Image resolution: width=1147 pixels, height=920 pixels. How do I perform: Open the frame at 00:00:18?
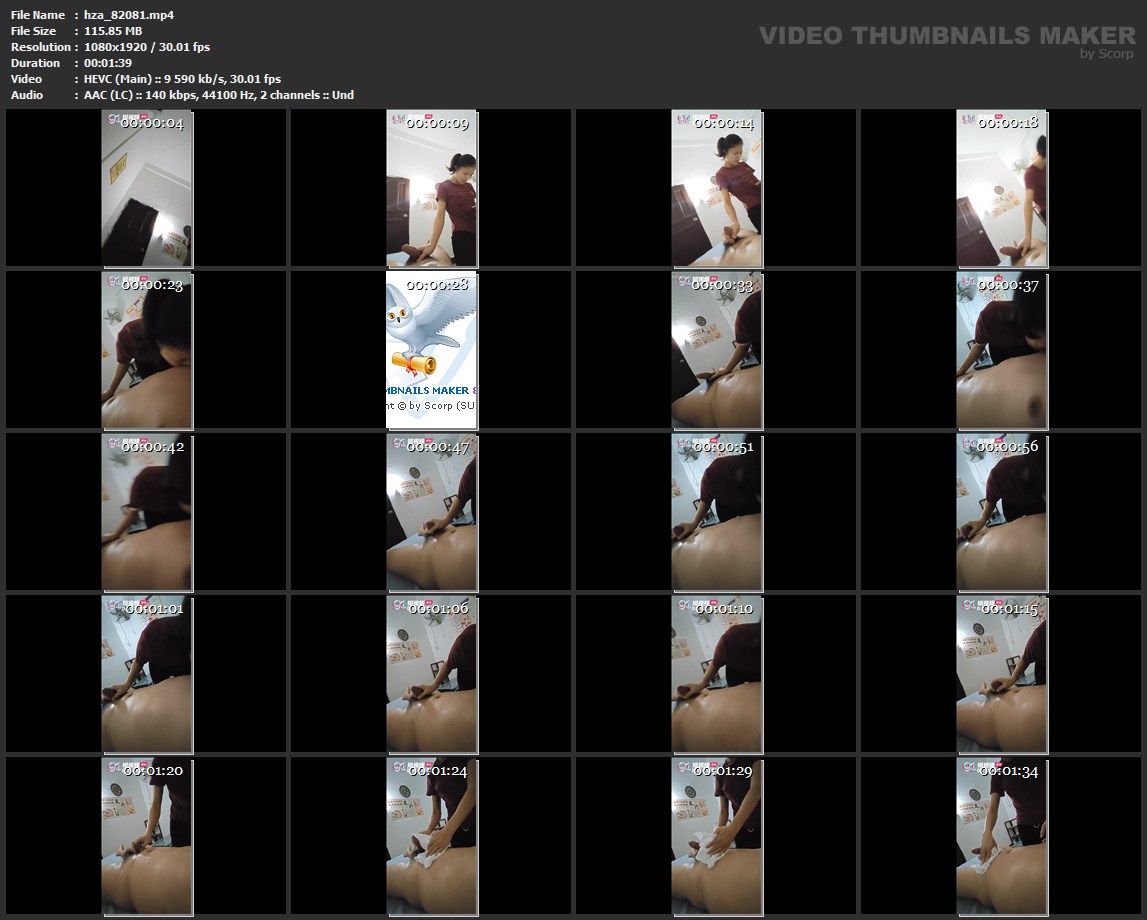pos(1001,188)
